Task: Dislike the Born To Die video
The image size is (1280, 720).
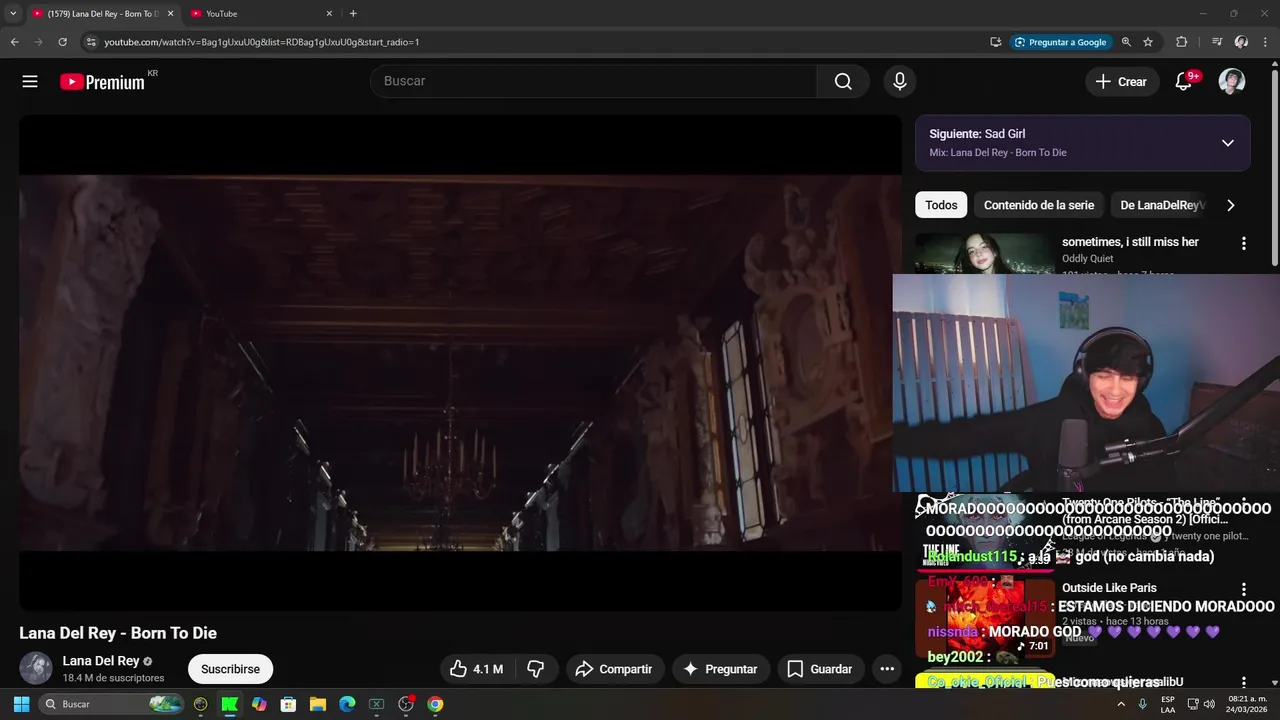Action: (536, 669)
